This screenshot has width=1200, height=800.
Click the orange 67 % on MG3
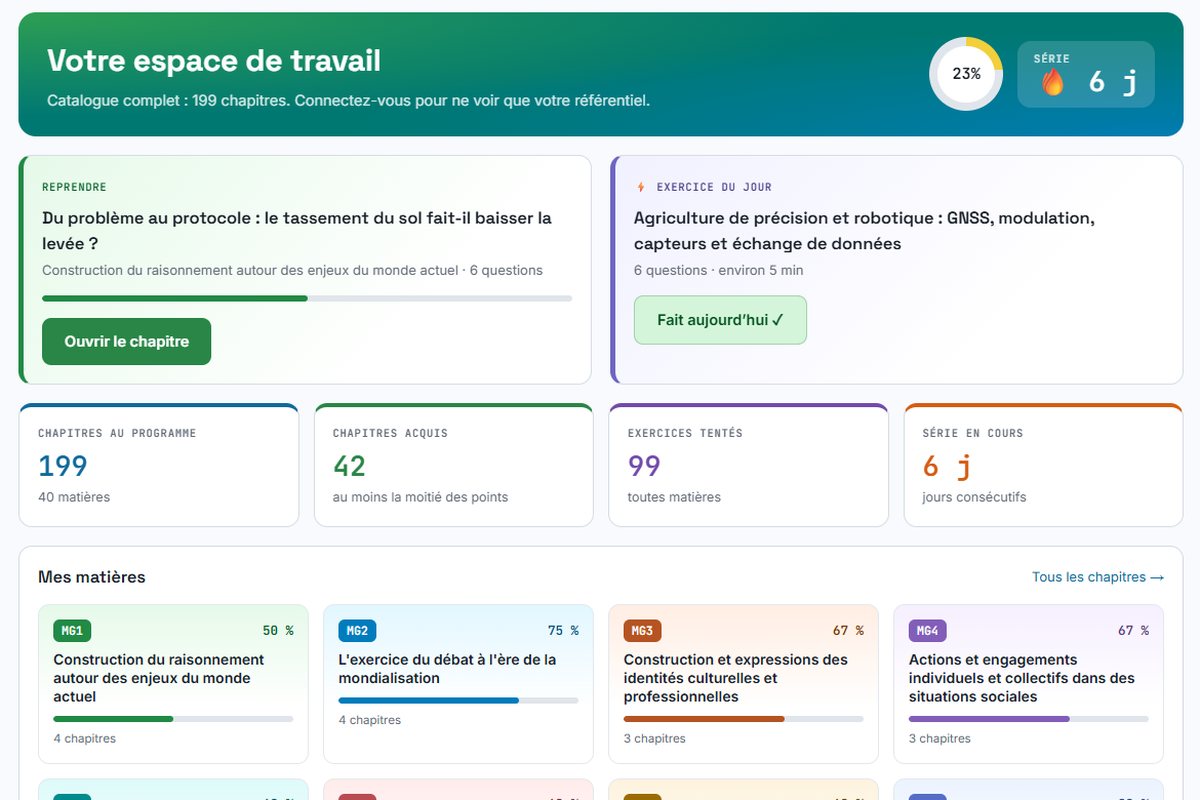[x=848, y=631]
